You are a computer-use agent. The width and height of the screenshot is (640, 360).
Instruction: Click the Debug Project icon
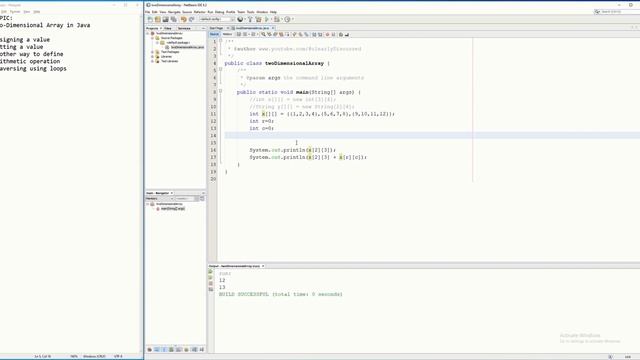(277, 19)
